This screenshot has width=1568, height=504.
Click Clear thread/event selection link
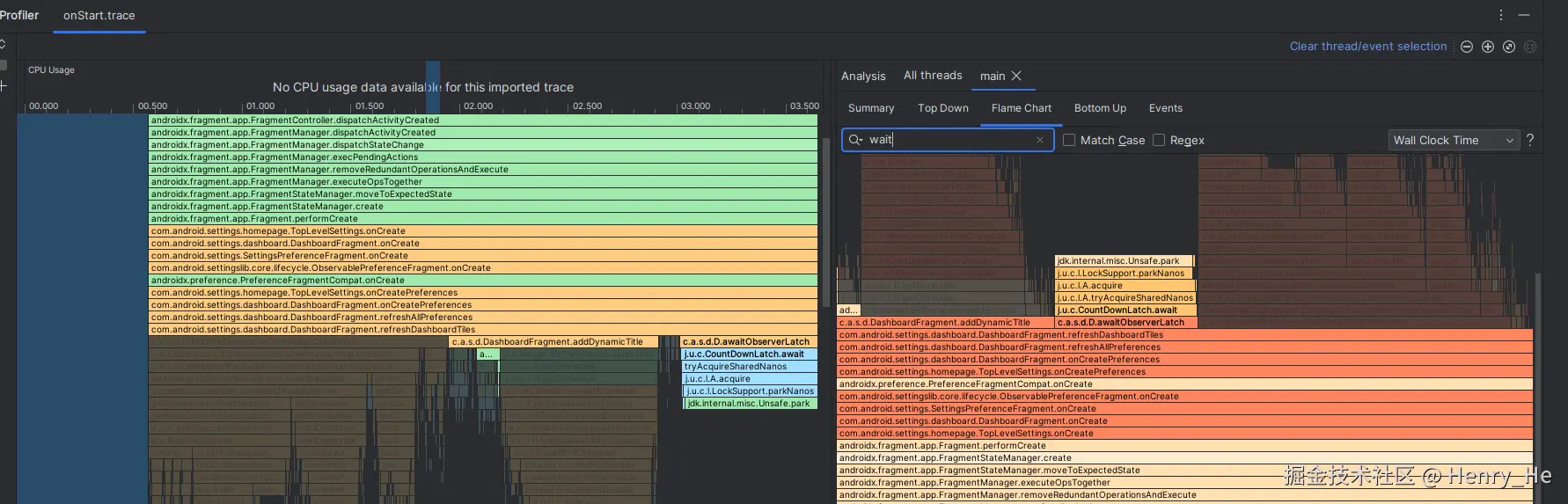tap(1368, 47)
